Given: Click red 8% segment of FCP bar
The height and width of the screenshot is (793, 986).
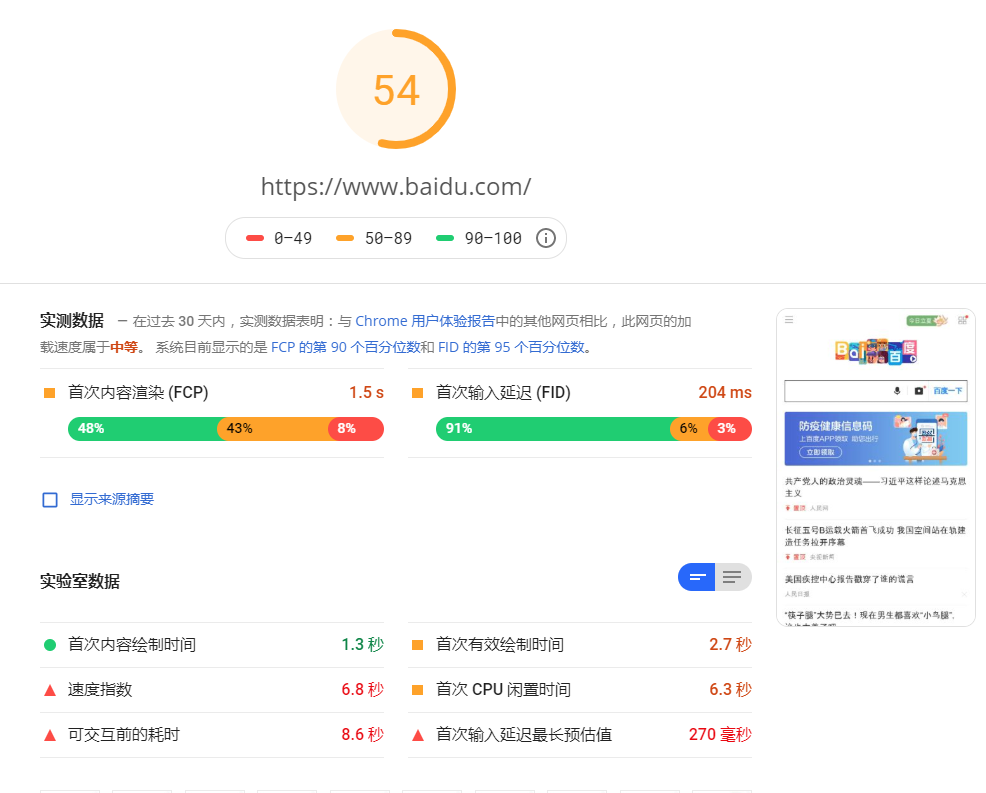Looking at the screenshot, I should [356, 429].
